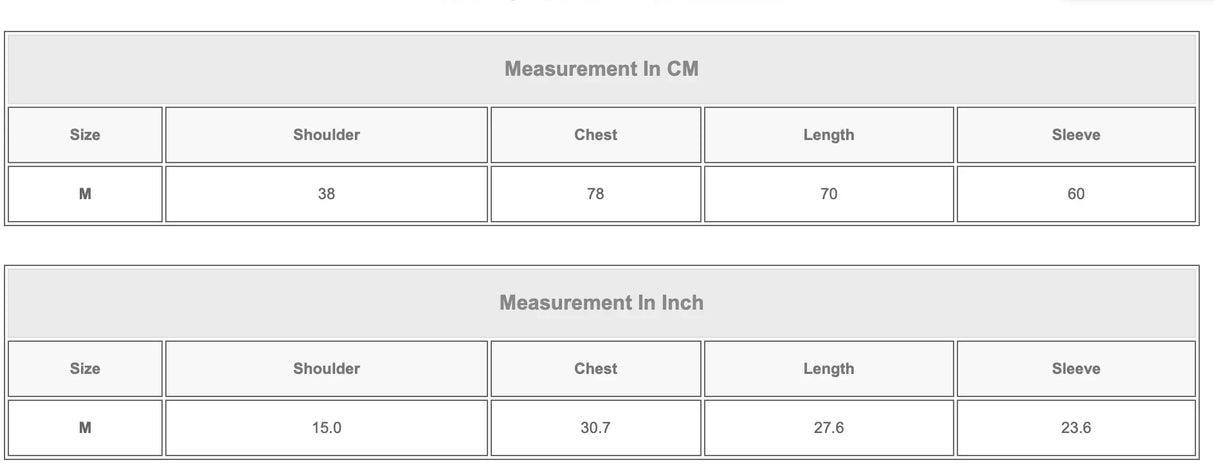Click length value 27.6 cell

(828, 428)
